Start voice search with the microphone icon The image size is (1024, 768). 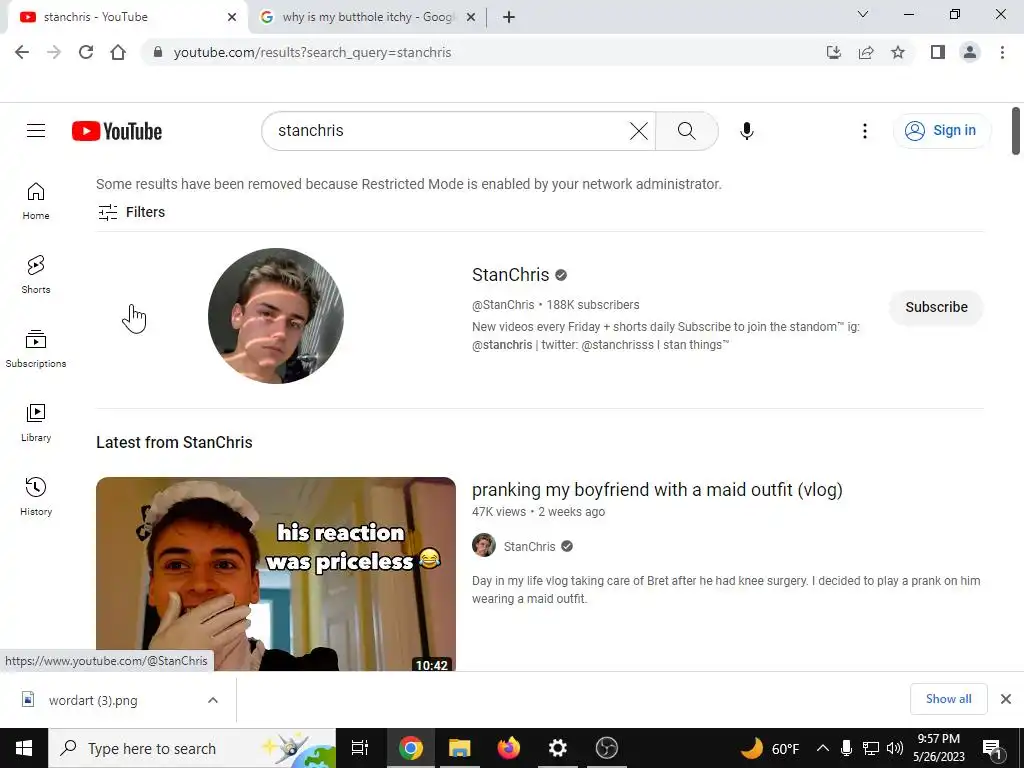tap(746, 131)
